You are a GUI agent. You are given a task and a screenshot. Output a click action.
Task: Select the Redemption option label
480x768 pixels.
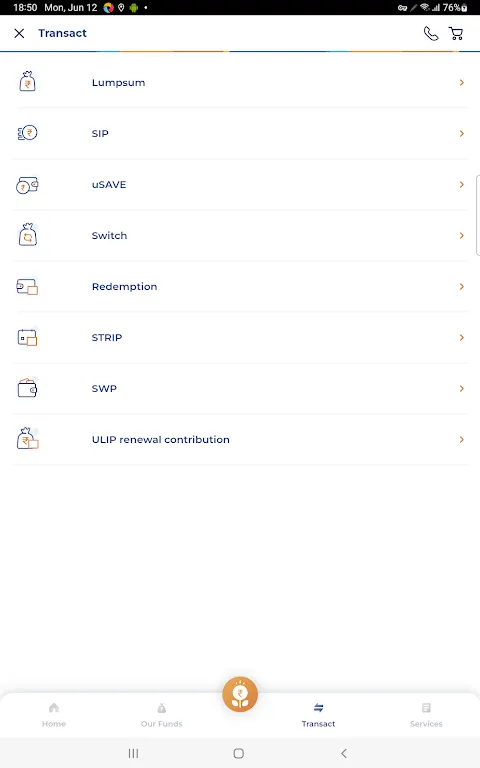124,287
